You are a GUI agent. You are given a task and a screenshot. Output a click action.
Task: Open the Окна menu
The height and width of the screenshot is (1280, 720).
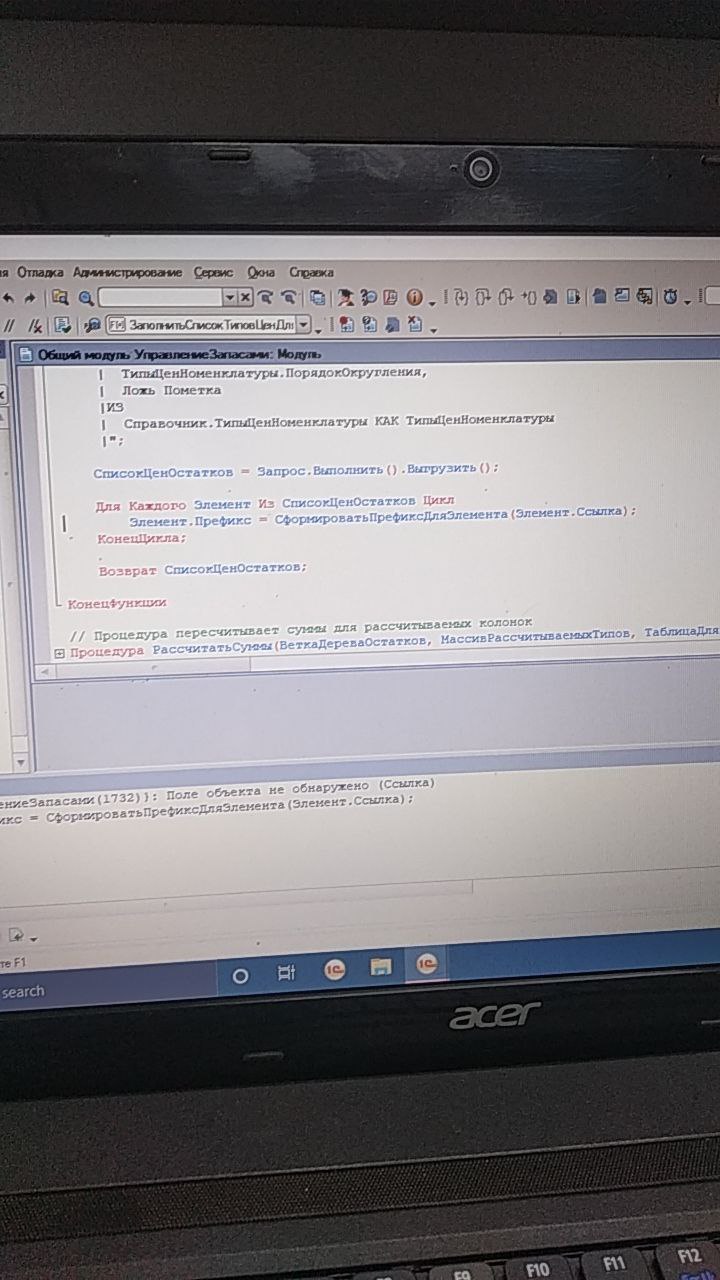point(261,272)
